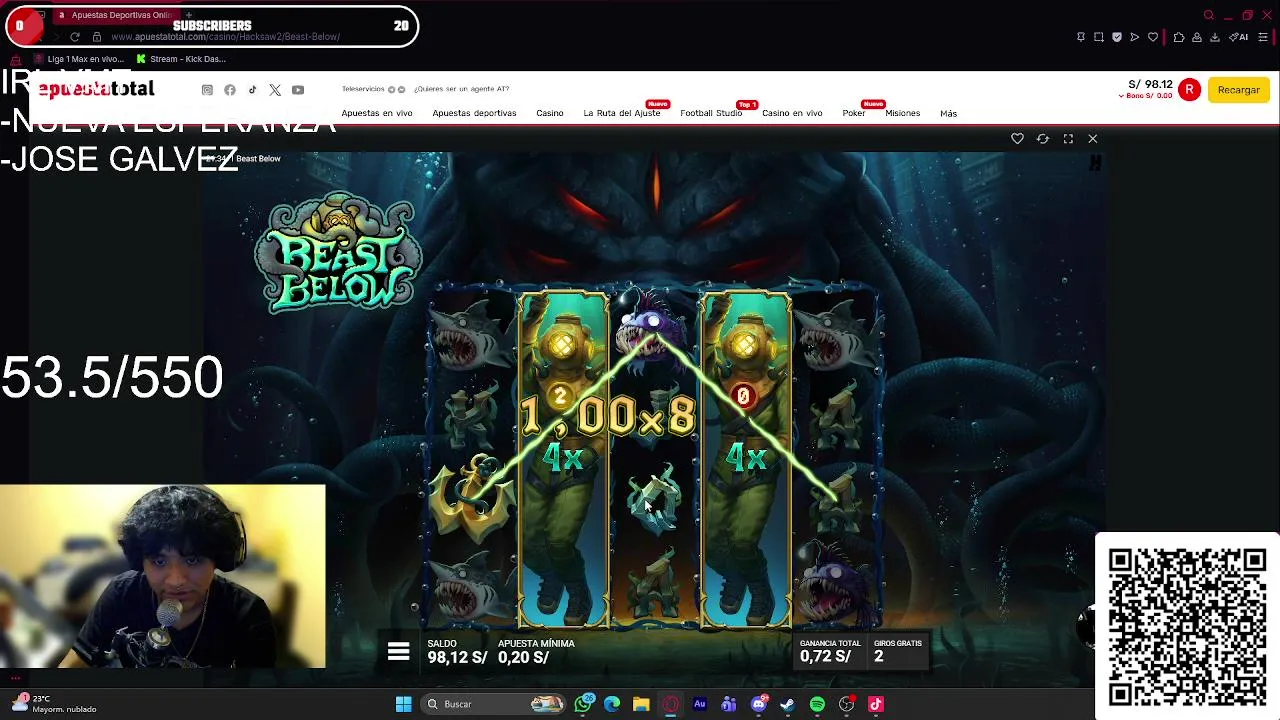Open Apuestas deportivas menu item

point(474,113)
